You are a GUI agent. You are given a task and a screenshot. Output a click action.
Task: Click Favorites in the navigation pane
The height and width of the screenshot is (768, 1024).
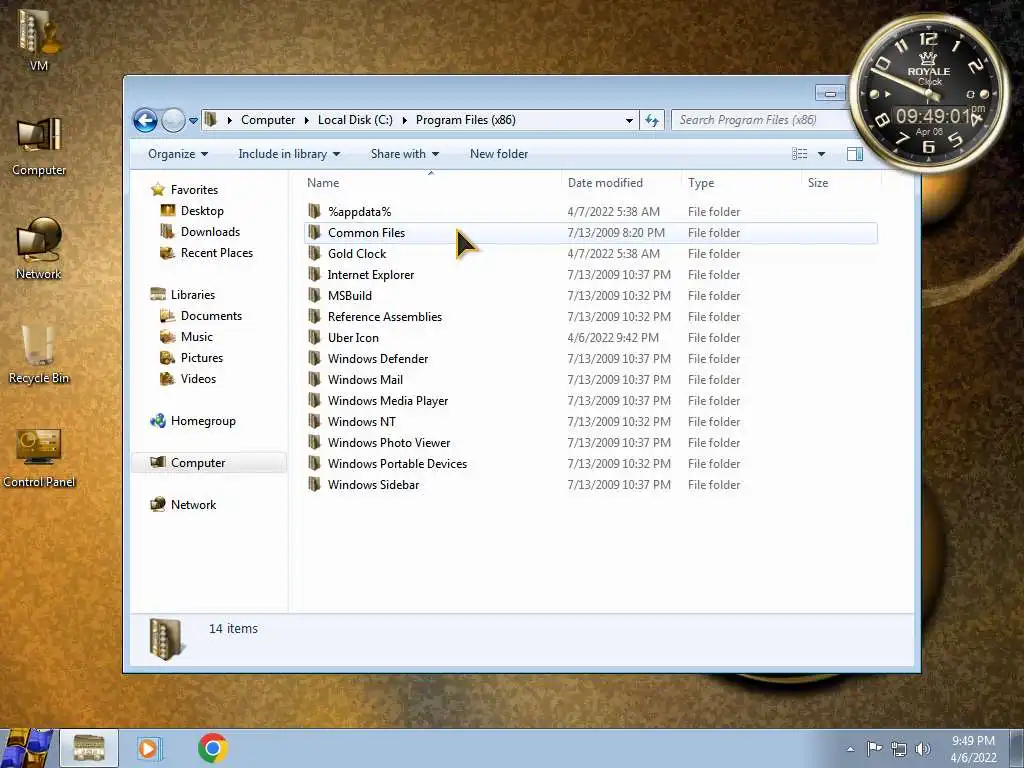point(194,190)
